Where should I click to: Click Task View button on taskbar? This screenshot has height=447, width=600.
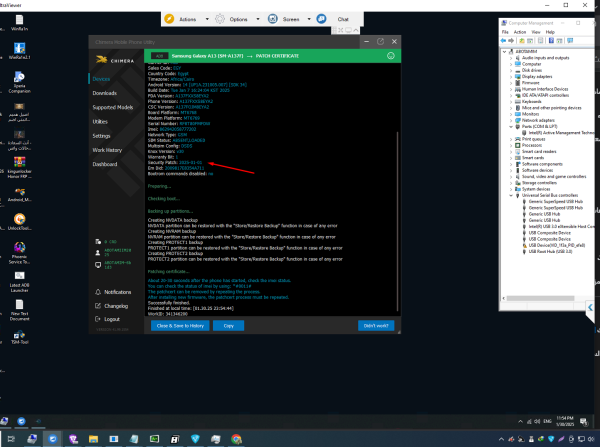(x=11, y=439)
